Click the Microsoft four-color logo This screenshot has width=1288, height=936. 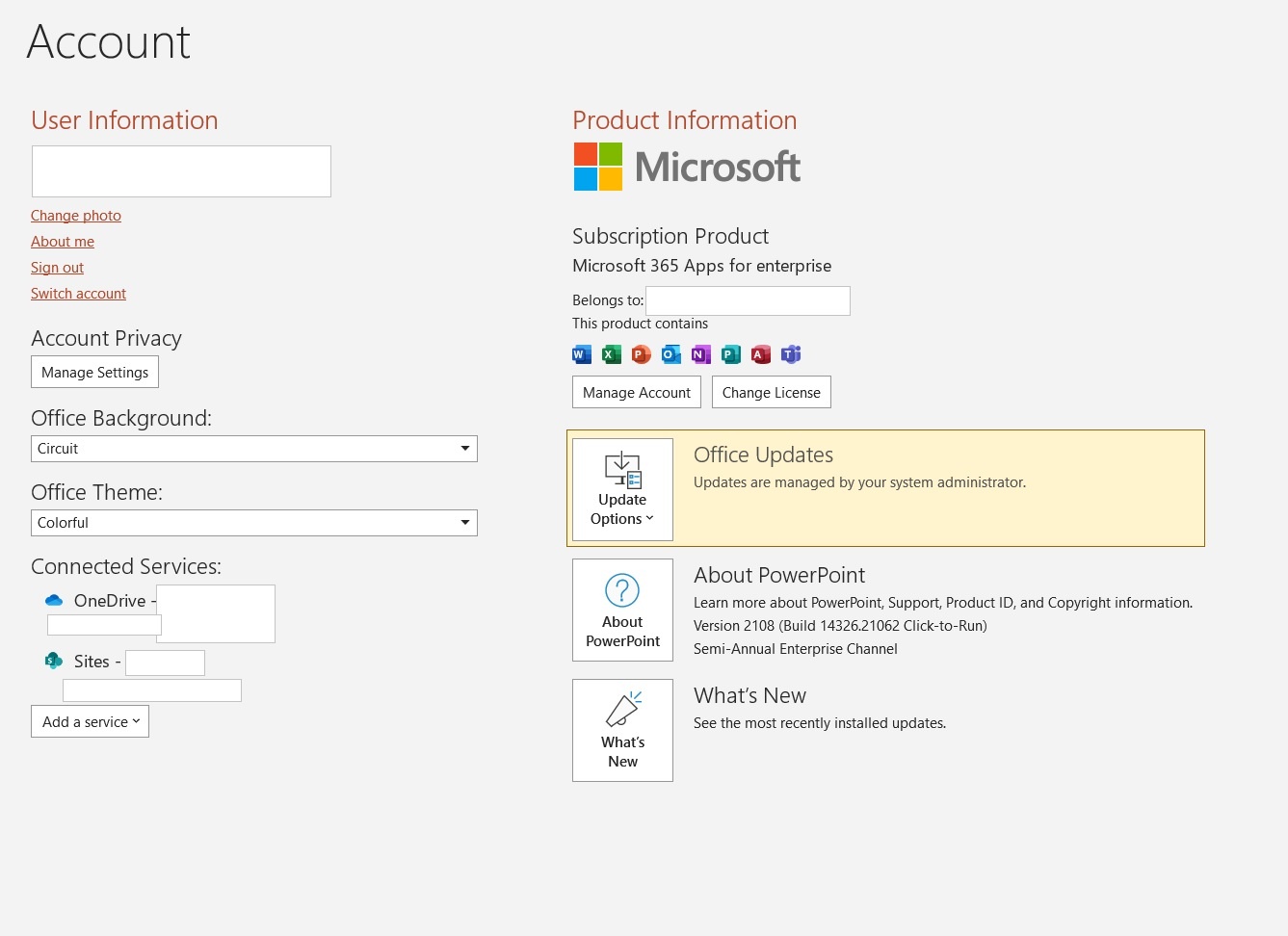pyautogui.click(x=598, y=167)
